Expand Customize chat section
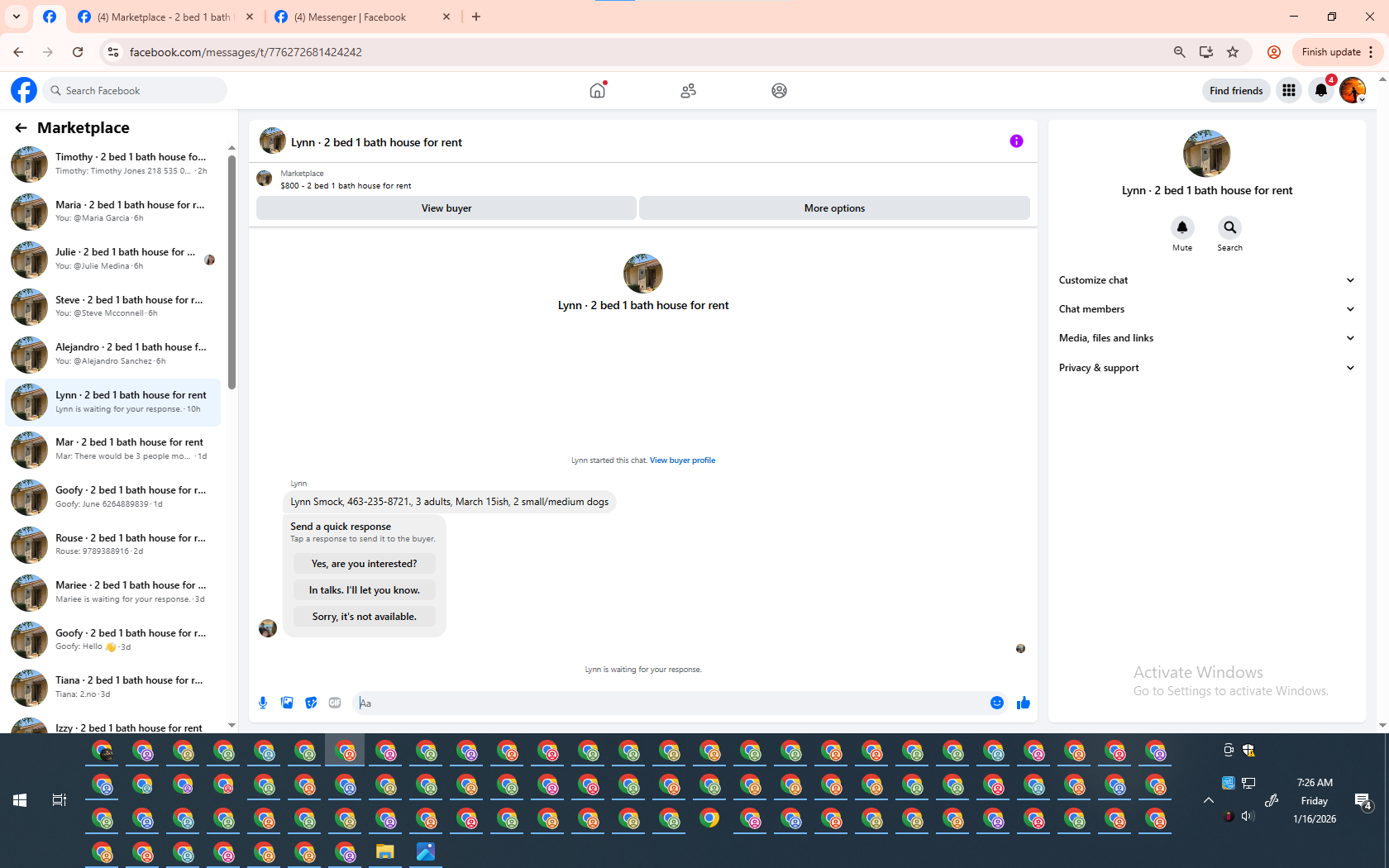1389x868 pixels. pos(1207,280)
